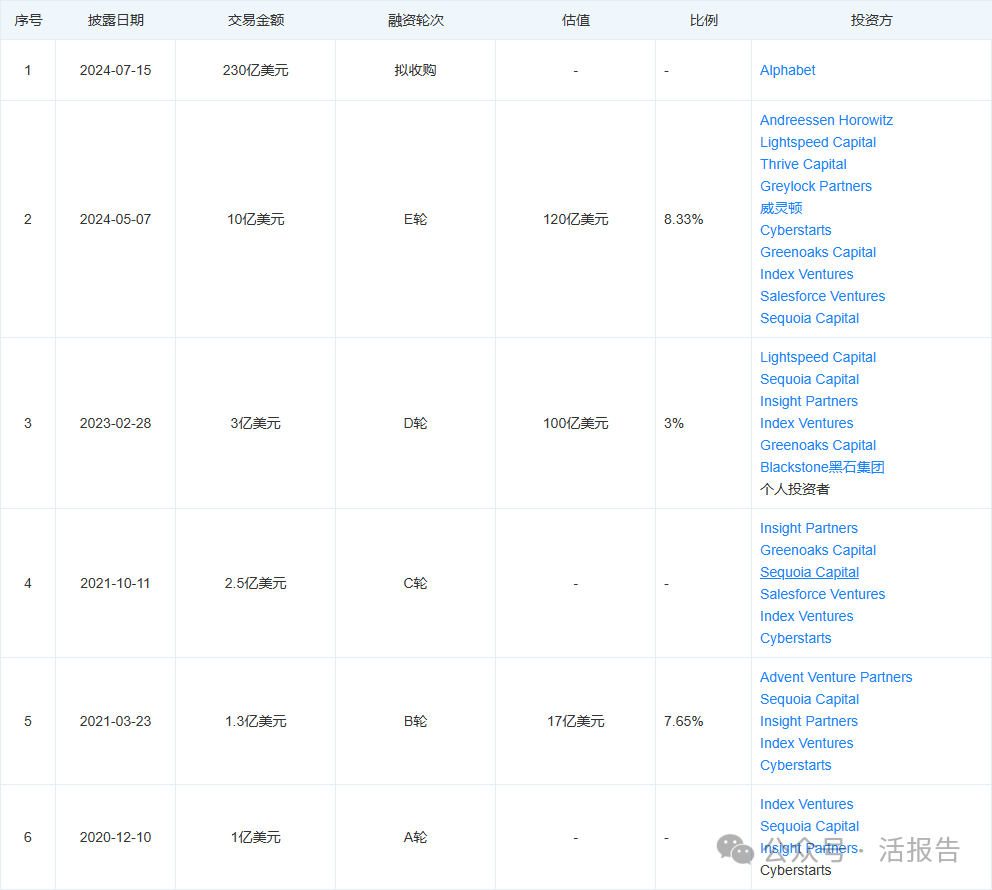This screenshot has height=890, width=992.
Task: Click the Greylock Partners link
Action: 815,186
